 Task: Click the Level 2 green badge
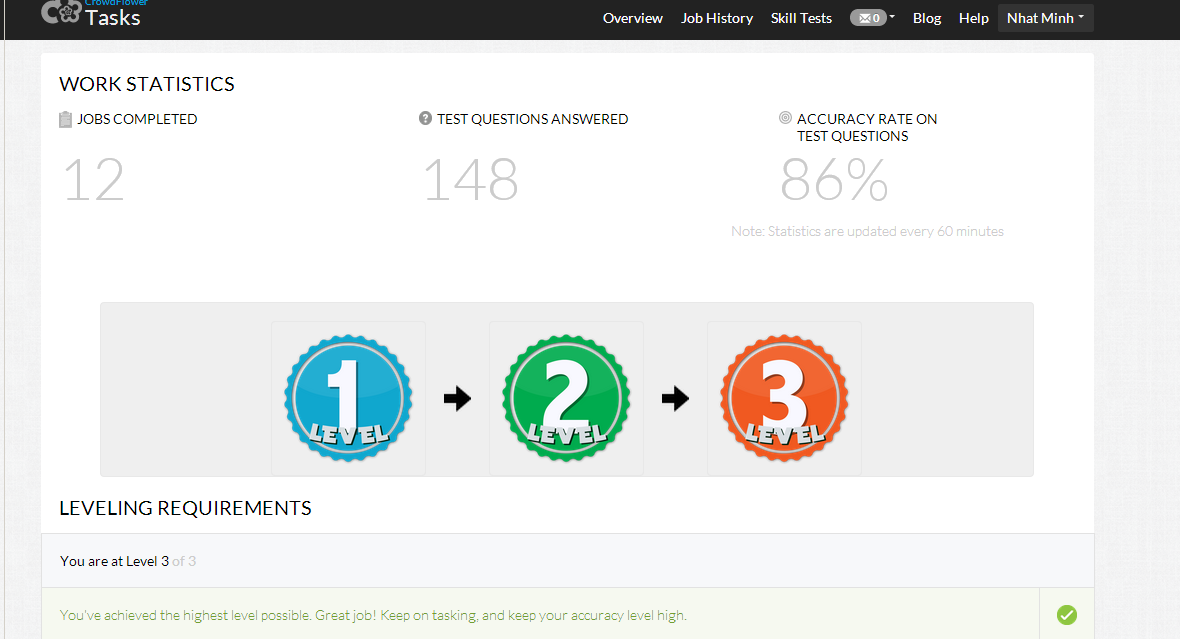coord(567,398)
